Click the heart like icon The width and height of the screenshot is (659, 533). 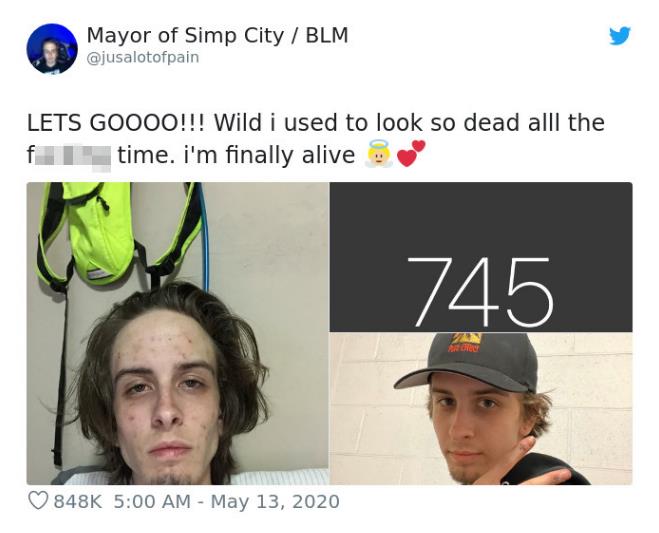(x=38, y=501)
